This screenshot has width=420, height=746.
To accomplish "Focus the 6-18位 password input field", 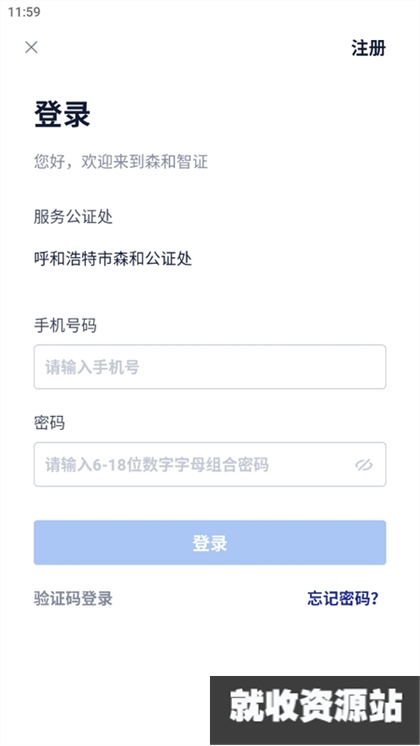I will 210,464.
